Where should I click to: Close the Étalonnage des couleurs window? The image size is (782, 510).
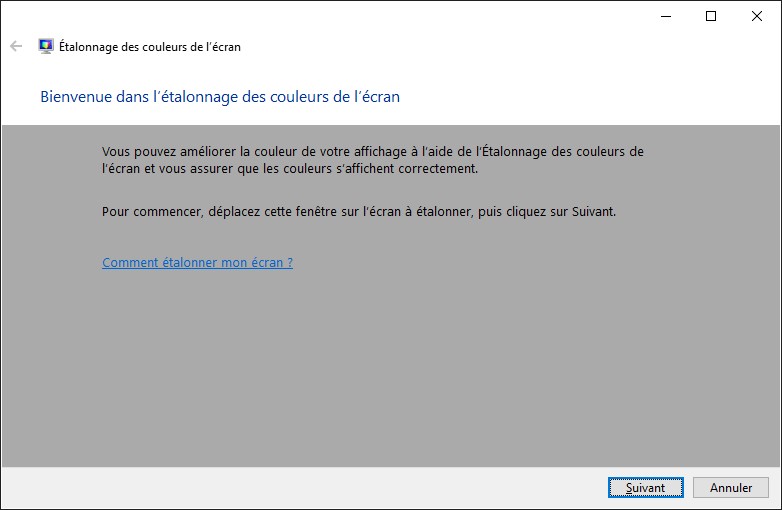(x=757, y=16)
